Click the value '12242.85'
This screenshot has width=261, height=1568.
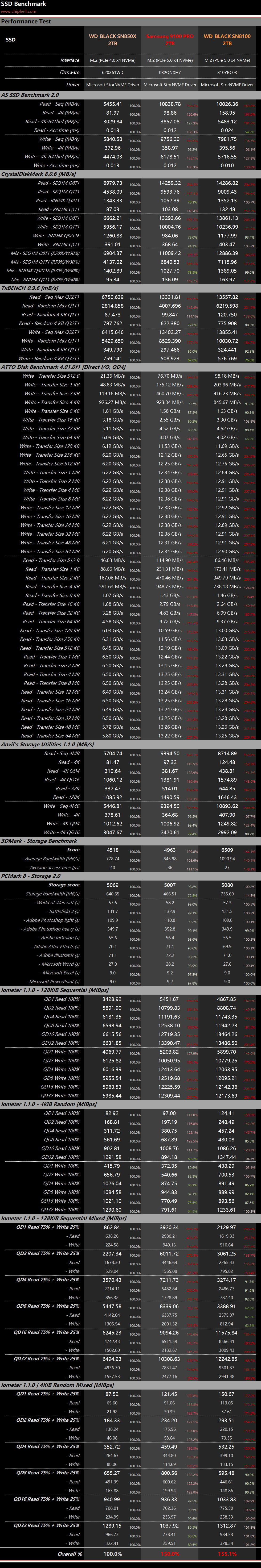coord(227,1359)
